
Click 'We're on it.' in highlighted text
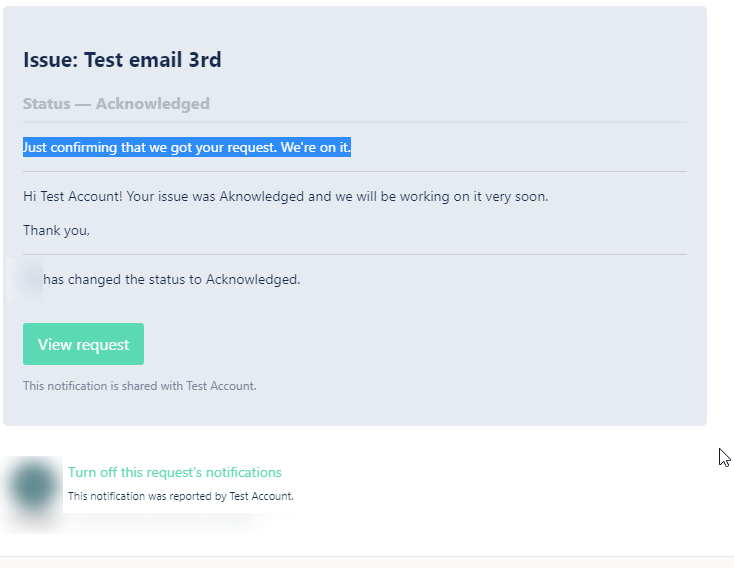pyautogui.click(x=316, y=147)
